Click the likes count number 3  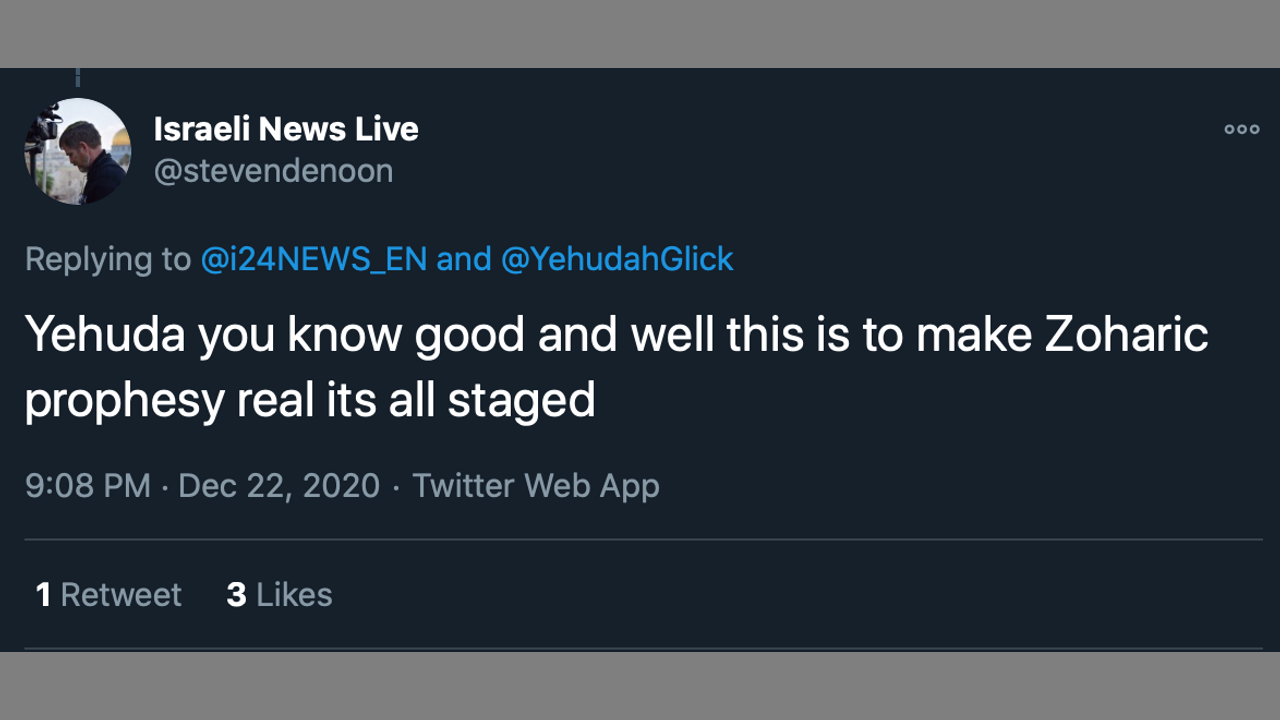click(236, 595)
